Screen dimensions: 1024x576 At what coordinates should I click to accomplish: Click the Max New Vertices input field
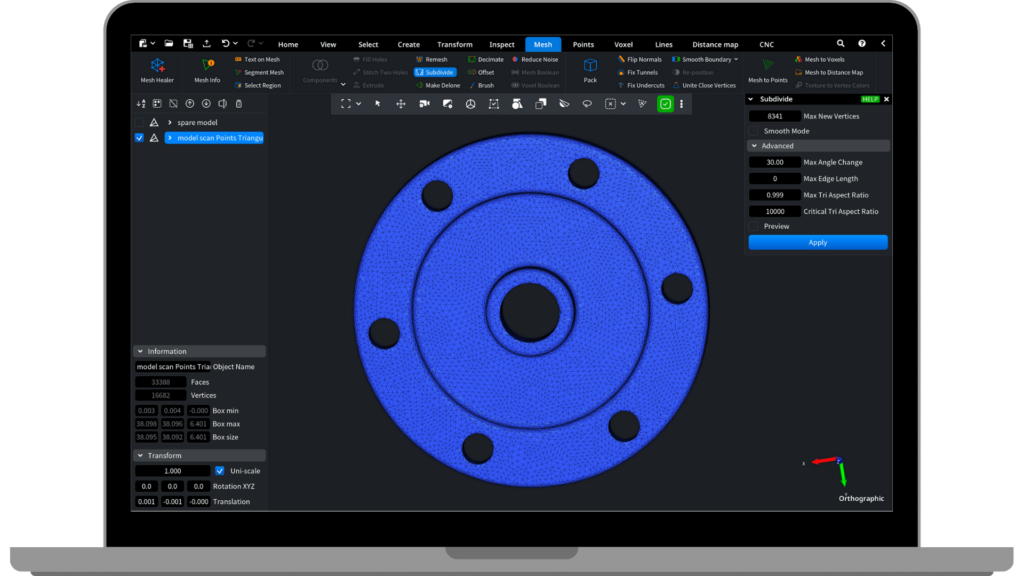click(x=775, y=116)
